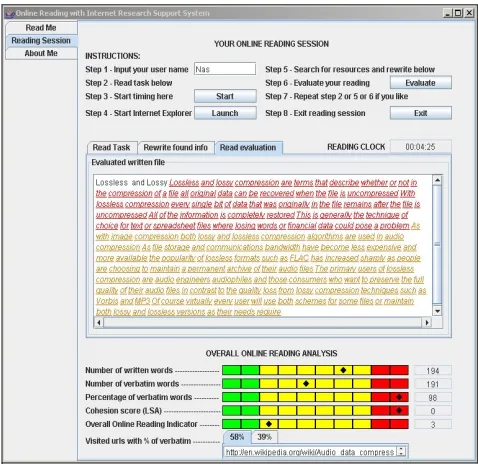
Task: Select the Read evaluation tab
Action: [x=248, y=147]
